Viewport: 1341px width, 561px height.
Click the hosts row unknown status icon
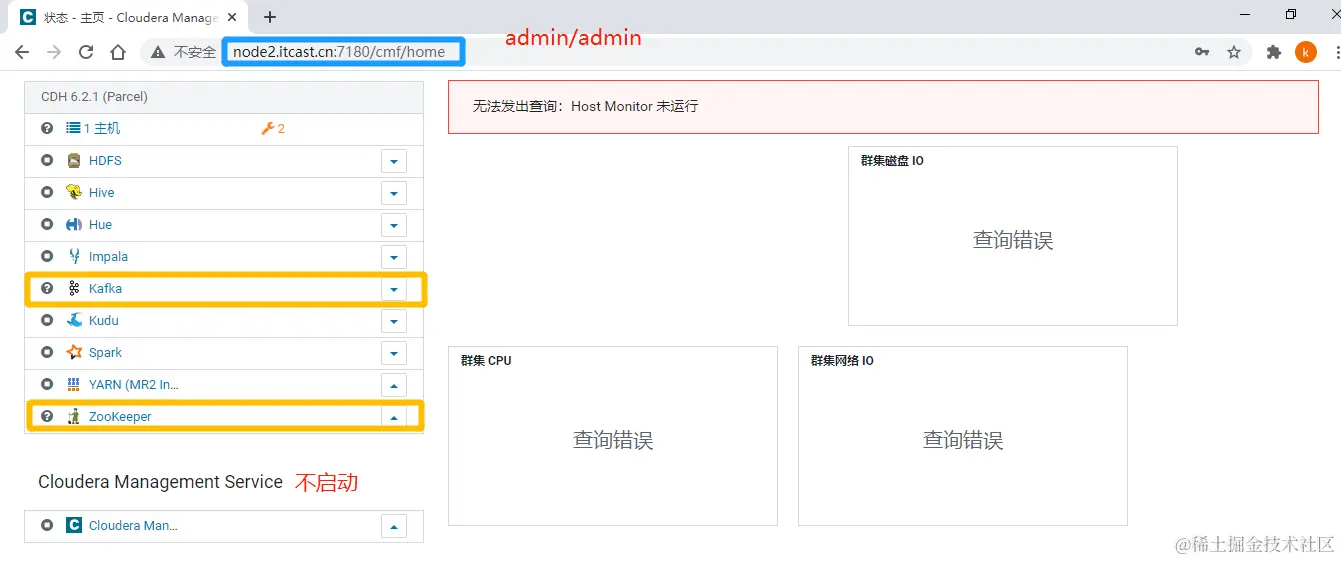[47, 128]
